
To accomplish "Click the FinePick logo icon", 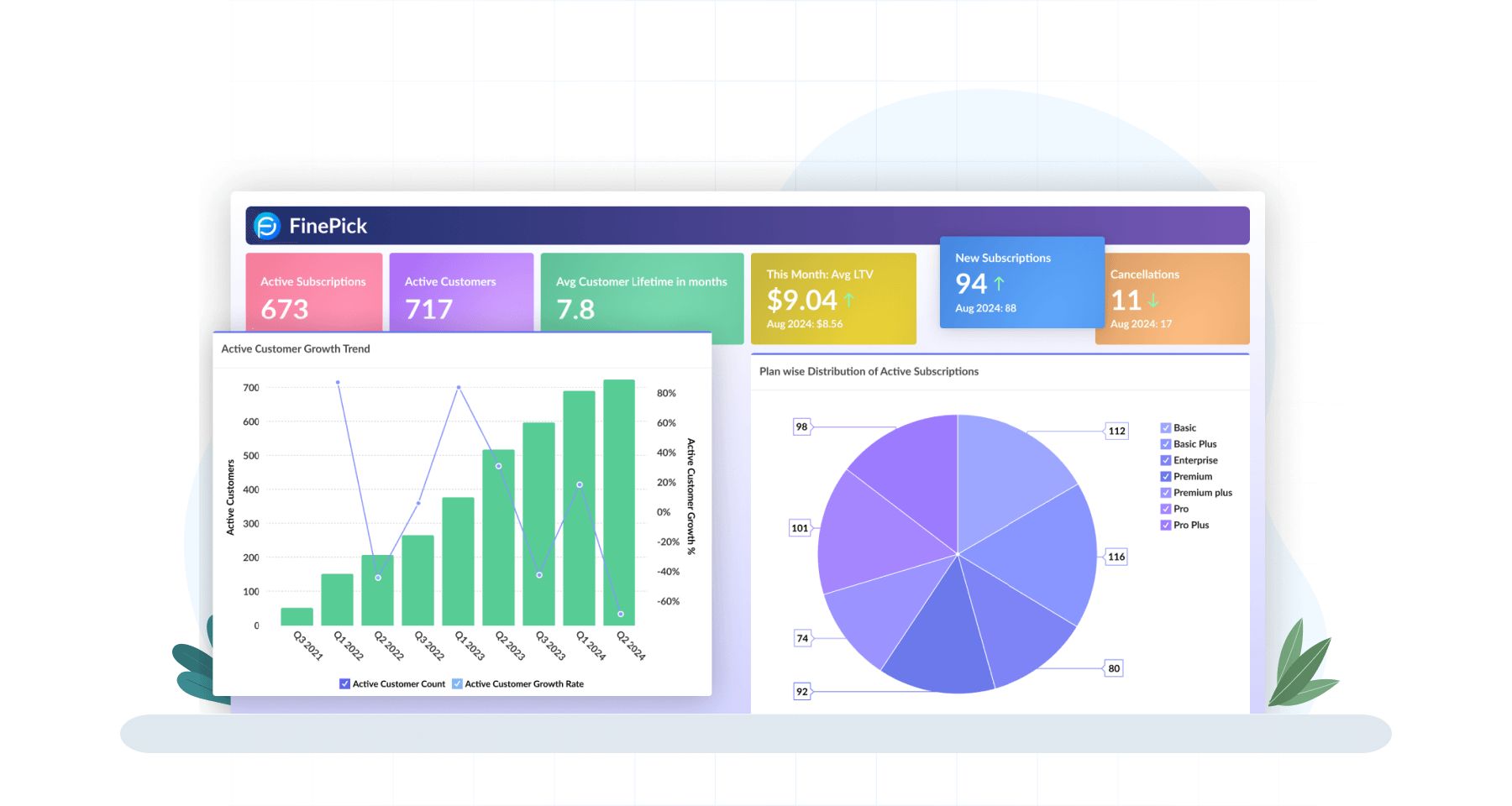I will [267, 226].
